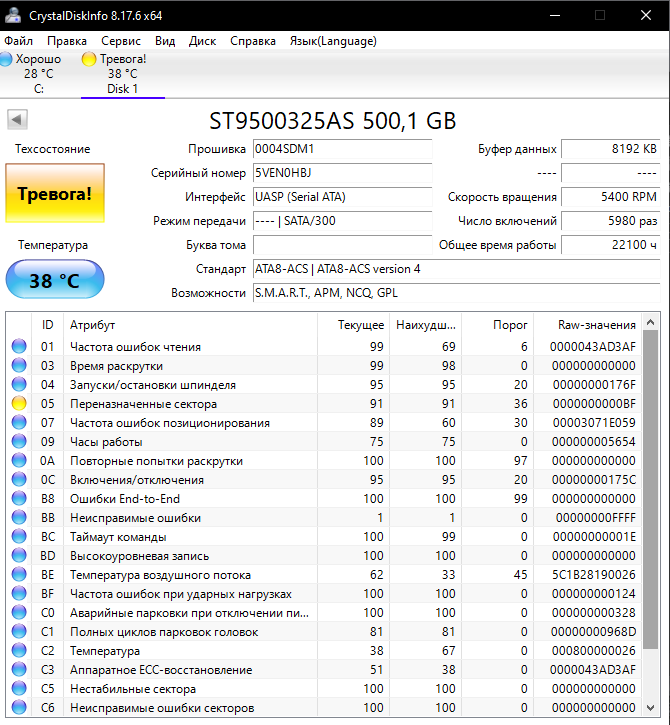The height and width of the screenshot is (725, 670).
Task: Click the yellow warning icon for Переназначенные сектора
Action: click(x=19, y=403)
